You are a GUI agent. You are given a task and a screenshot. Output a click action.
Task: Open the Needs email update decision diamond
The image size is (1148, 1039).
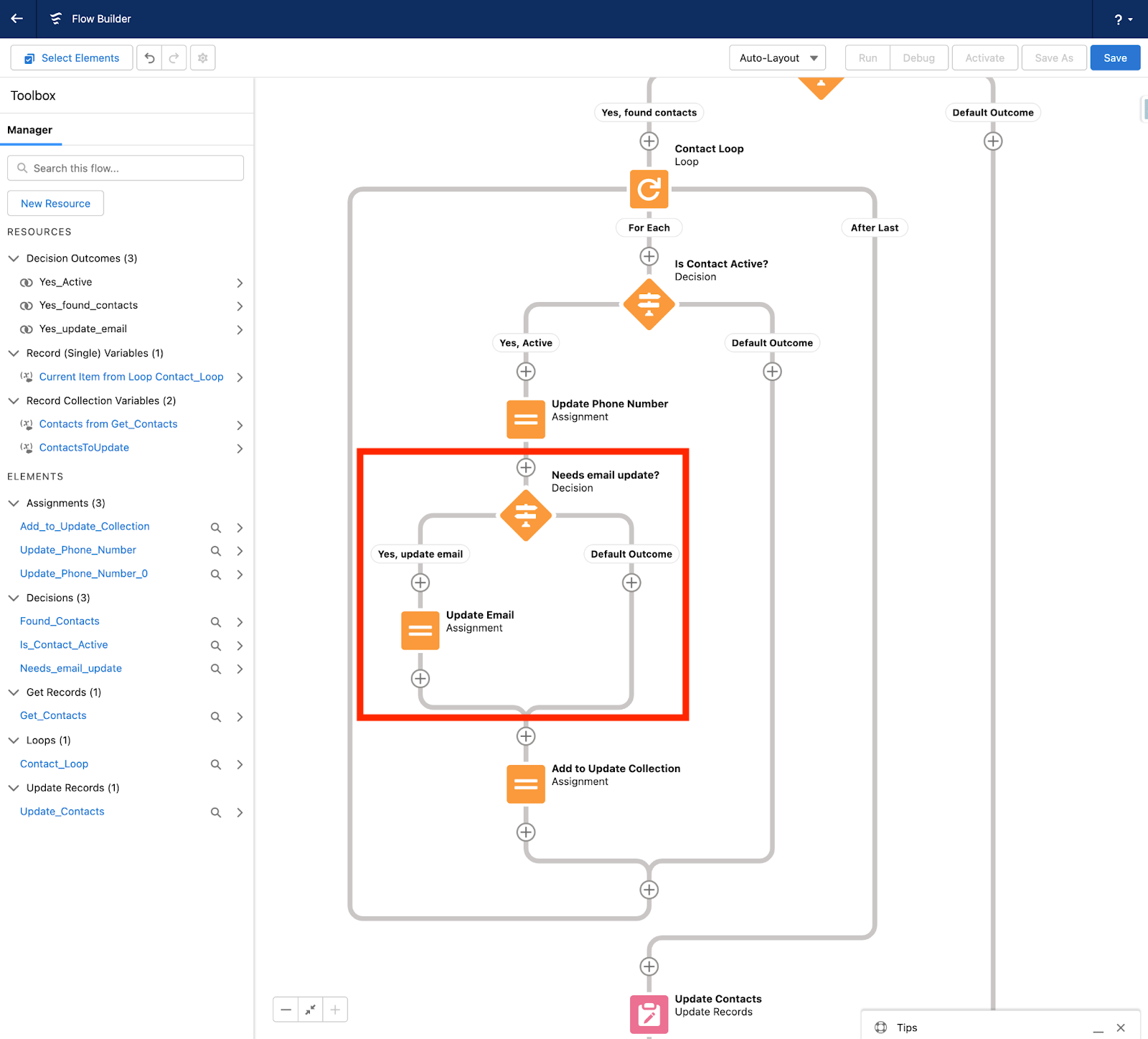(526, 514)
